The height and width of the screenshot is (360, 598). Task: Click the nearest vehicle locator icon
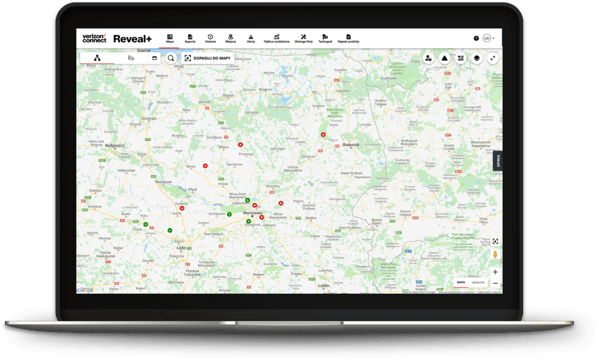(428, 58)
